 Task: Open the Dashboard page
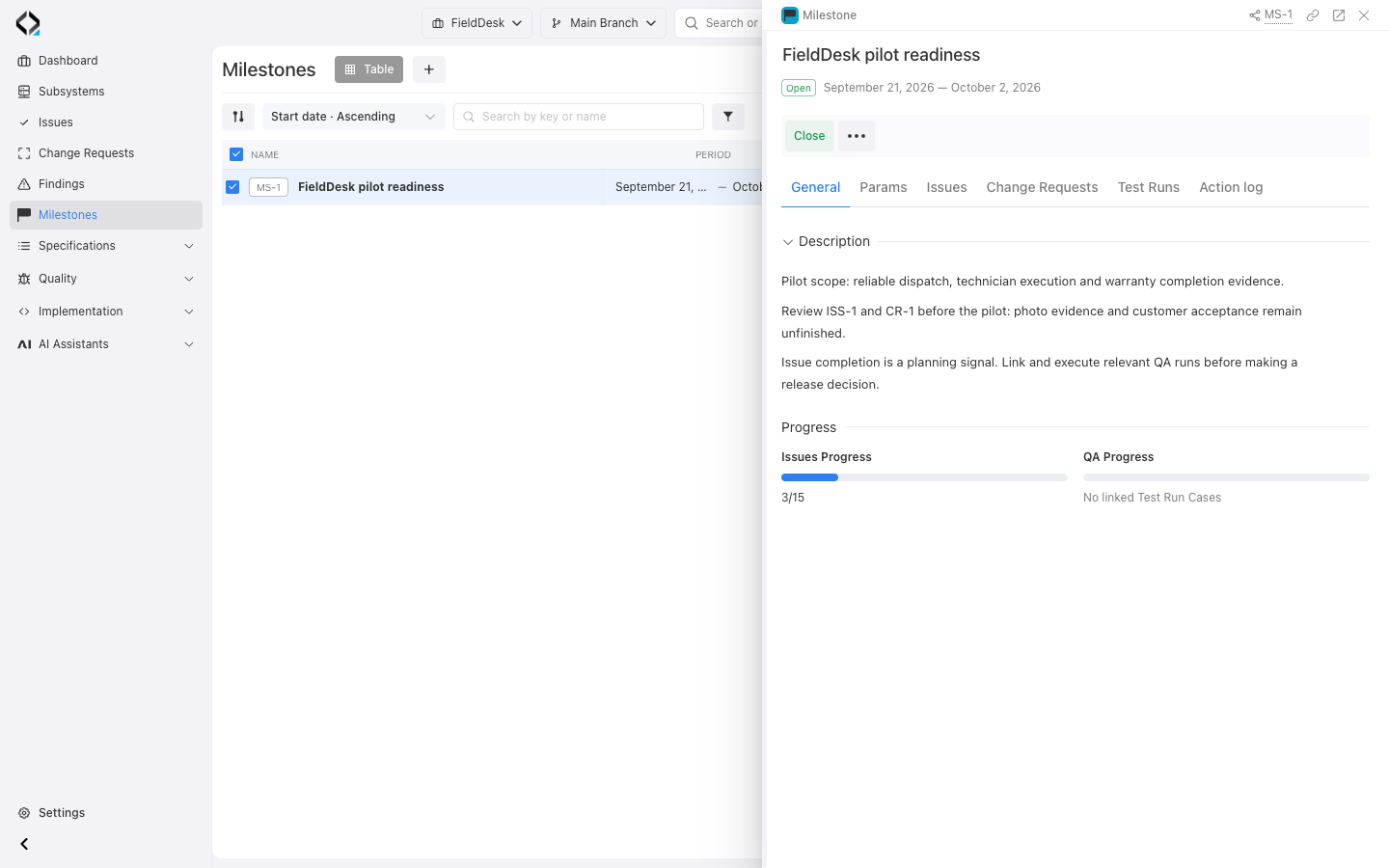click(x=106, y=61)
